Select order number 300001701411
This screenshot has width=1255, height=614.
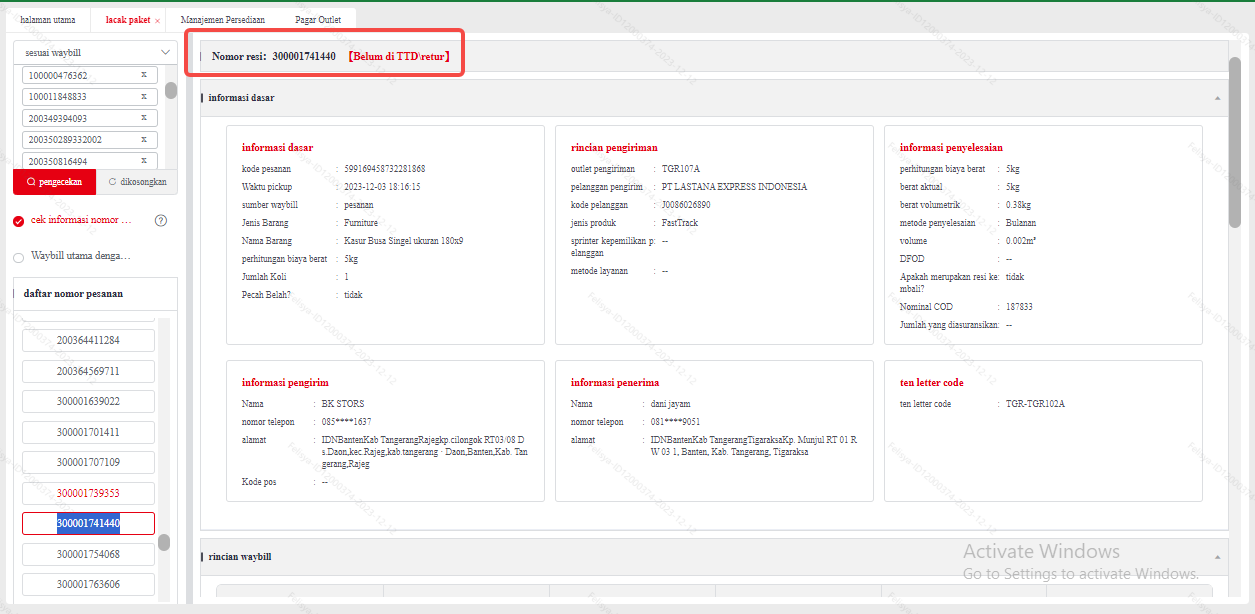(x=88, y=432)
